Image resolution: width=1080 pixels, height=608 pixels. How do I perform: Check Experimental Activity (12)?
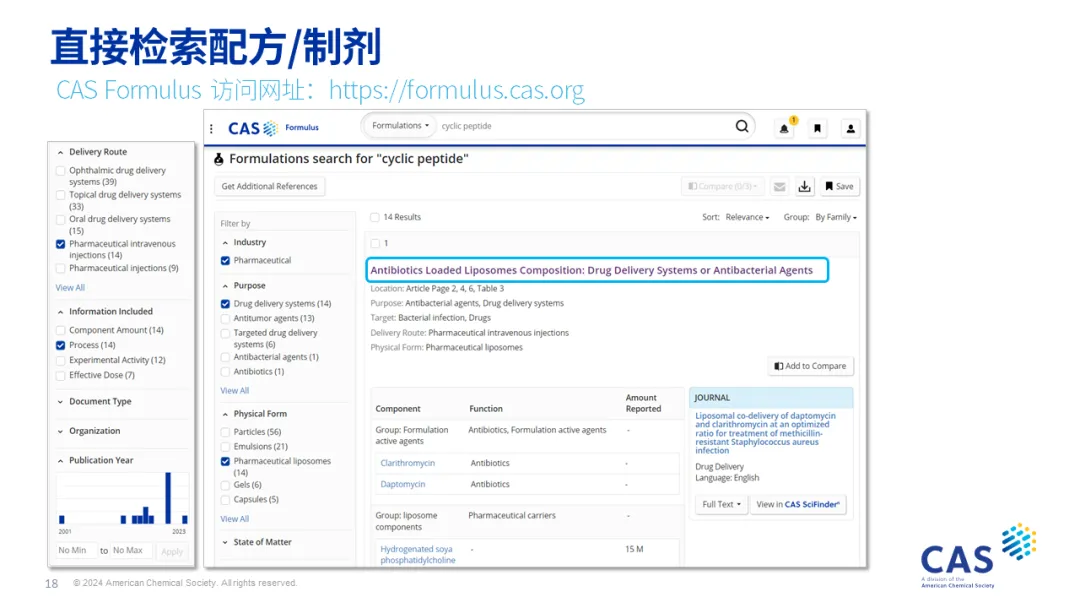tap(61, 361)
